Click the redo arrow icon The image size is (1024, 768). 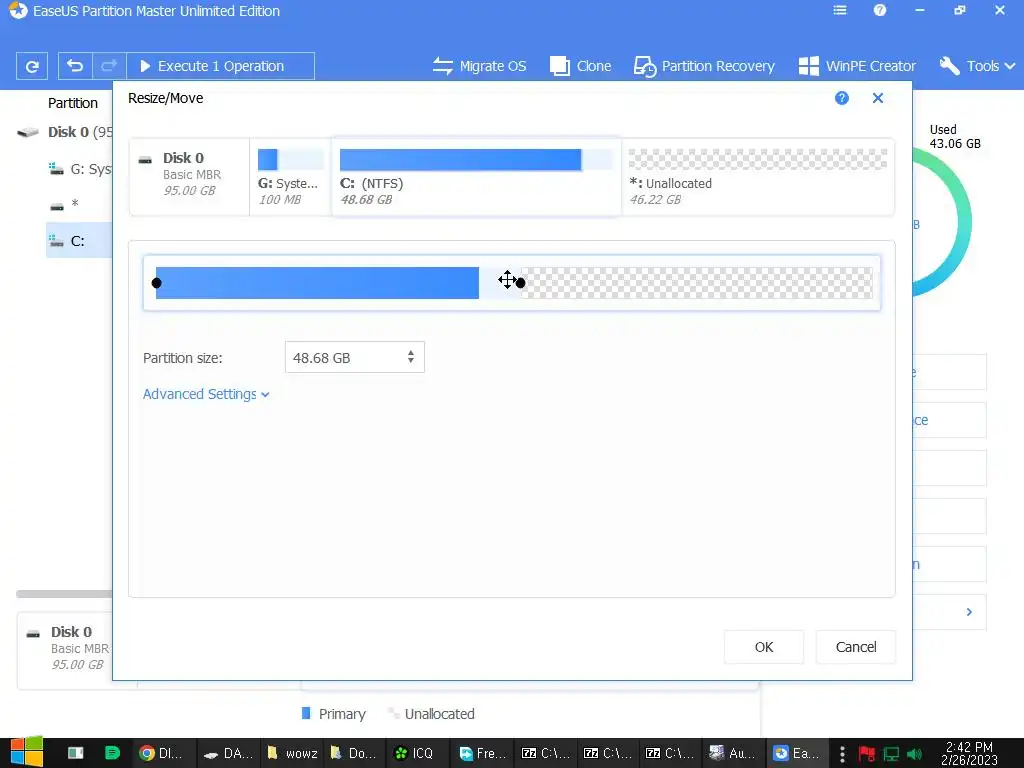(109, 66)
